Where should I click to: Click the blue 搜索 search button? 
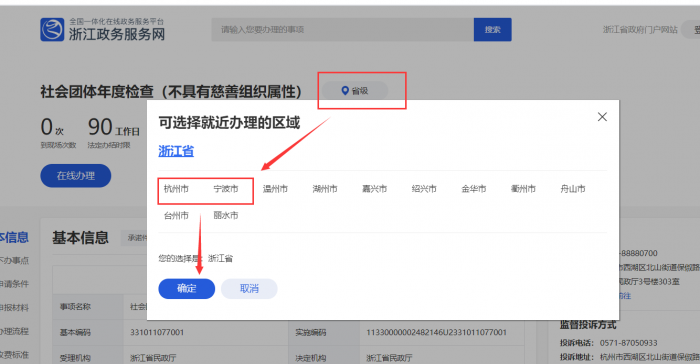pos(492,29)
